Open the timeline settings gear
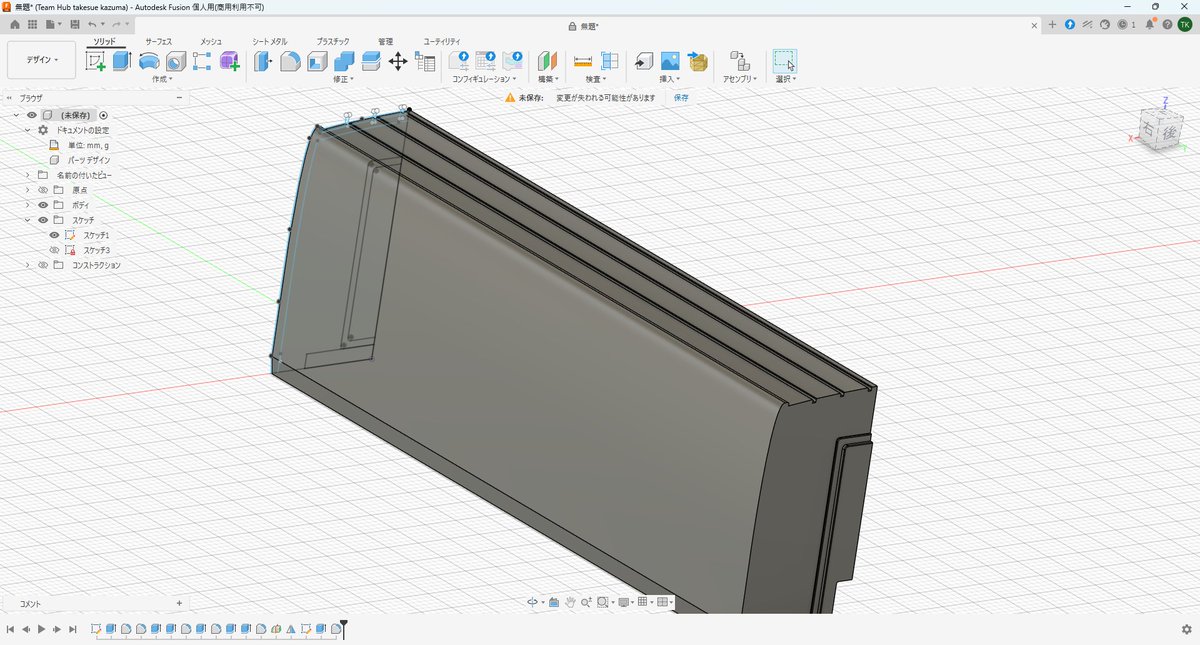 (x=1186, y=629)
